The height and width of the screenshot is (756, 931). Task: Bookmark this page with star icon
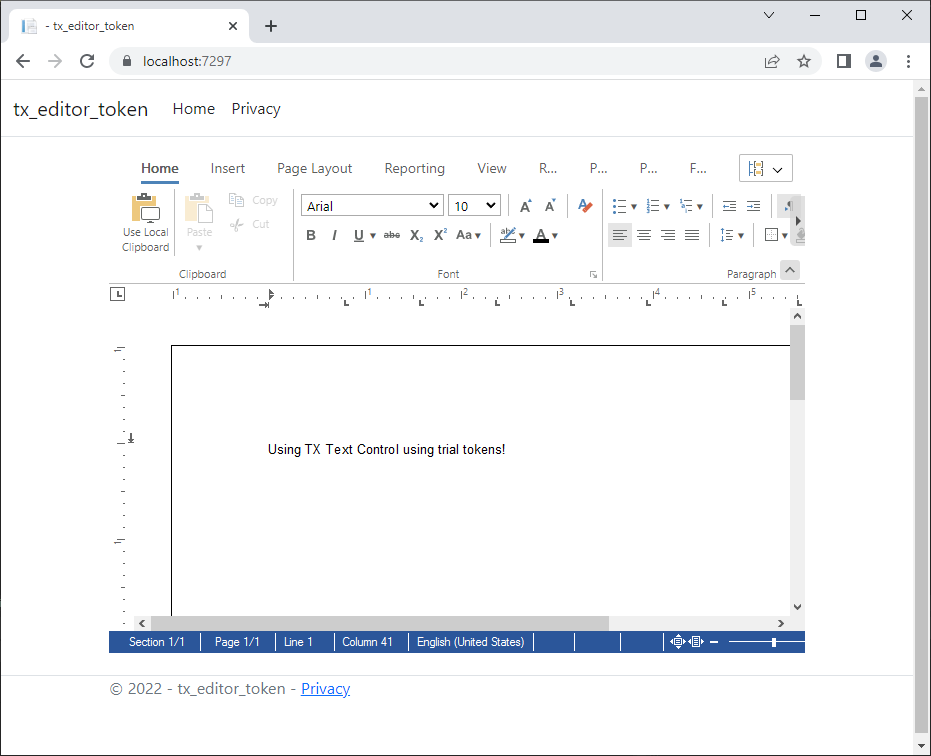point(804,61)
